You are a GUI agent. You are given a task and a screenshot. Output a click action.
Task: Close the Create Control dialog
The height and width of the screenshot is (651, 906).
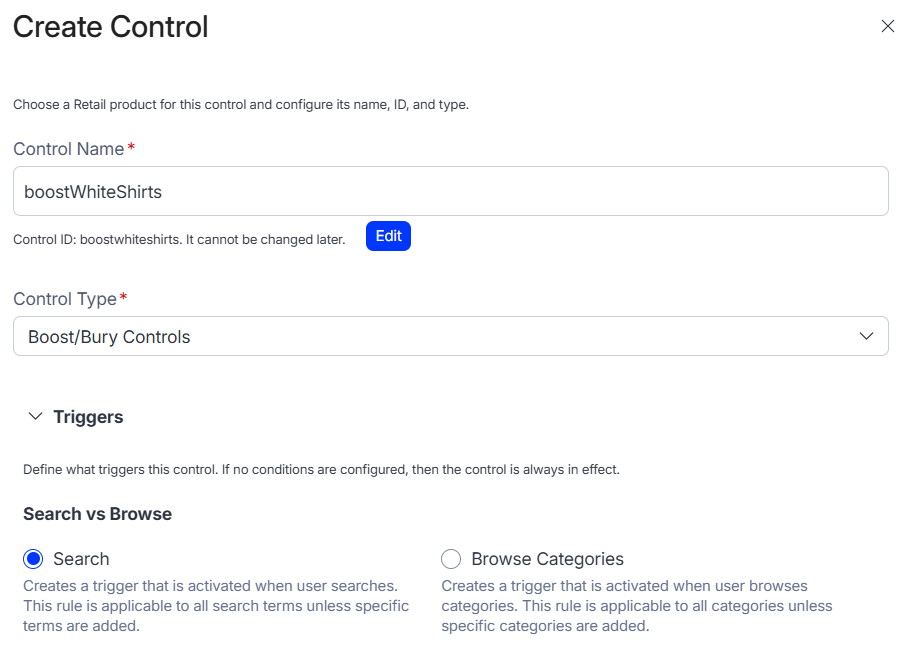(887, 27)
